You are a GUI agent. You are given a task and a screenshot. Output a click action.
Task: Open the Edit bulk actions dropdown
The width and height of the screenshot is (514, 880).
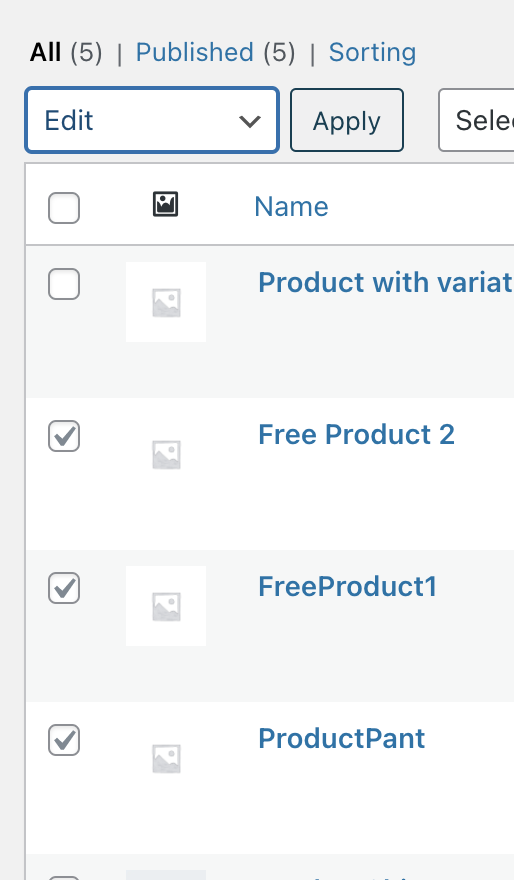pyautogui.click(x=152, y=120)
